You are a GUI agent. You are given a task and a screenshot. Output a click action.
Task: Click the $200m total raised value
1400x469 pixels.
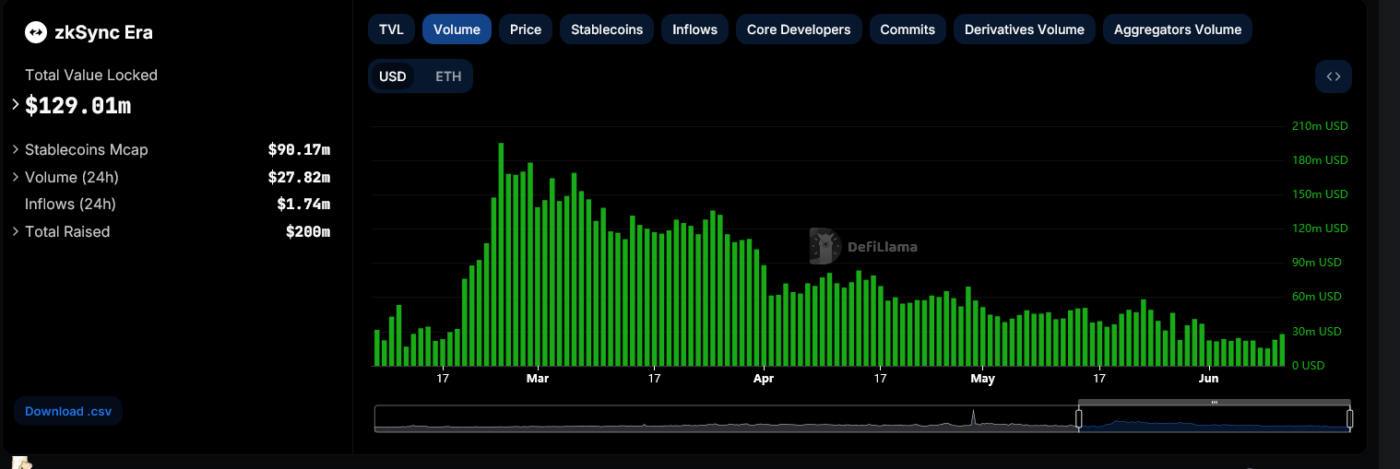(308, 231)
